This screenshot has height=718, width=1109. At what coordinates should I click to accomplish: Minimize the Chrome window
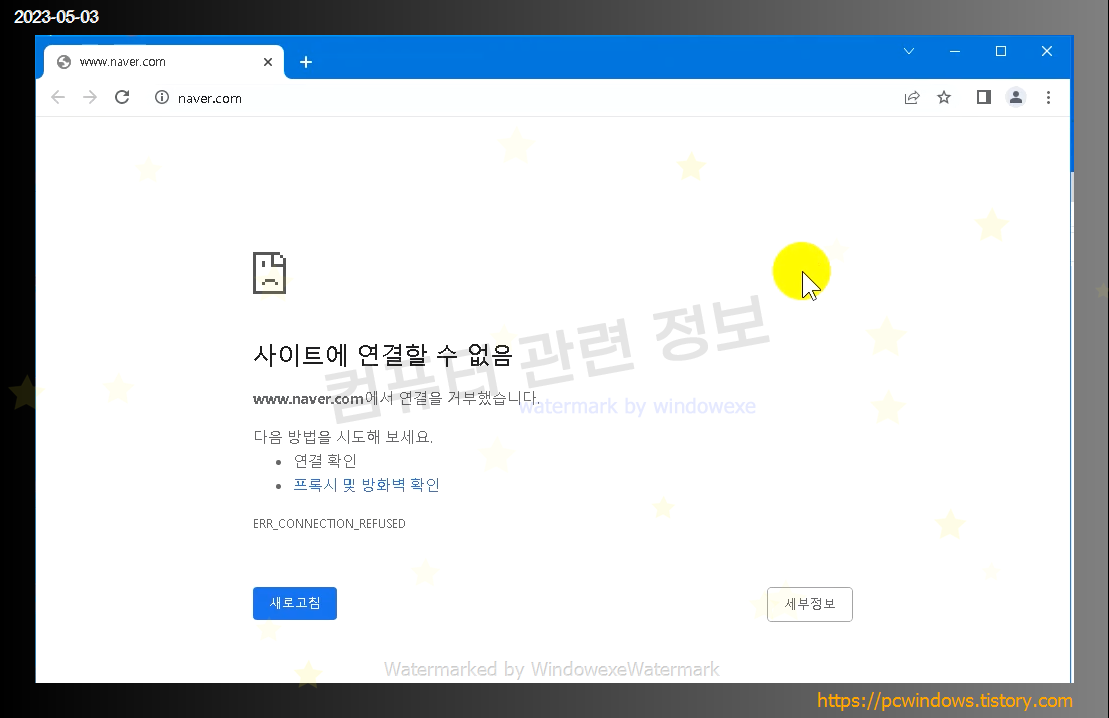[x=955, y=51]
